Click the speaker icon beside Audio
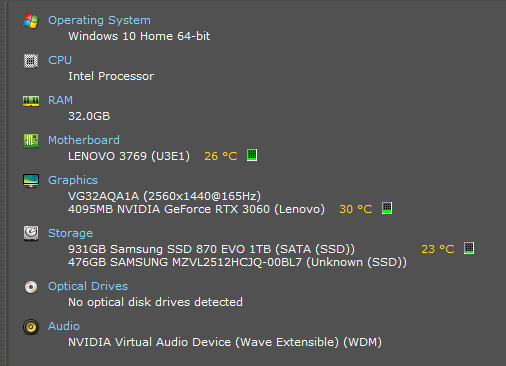This screenshot has height=366, width=506. 31,327
